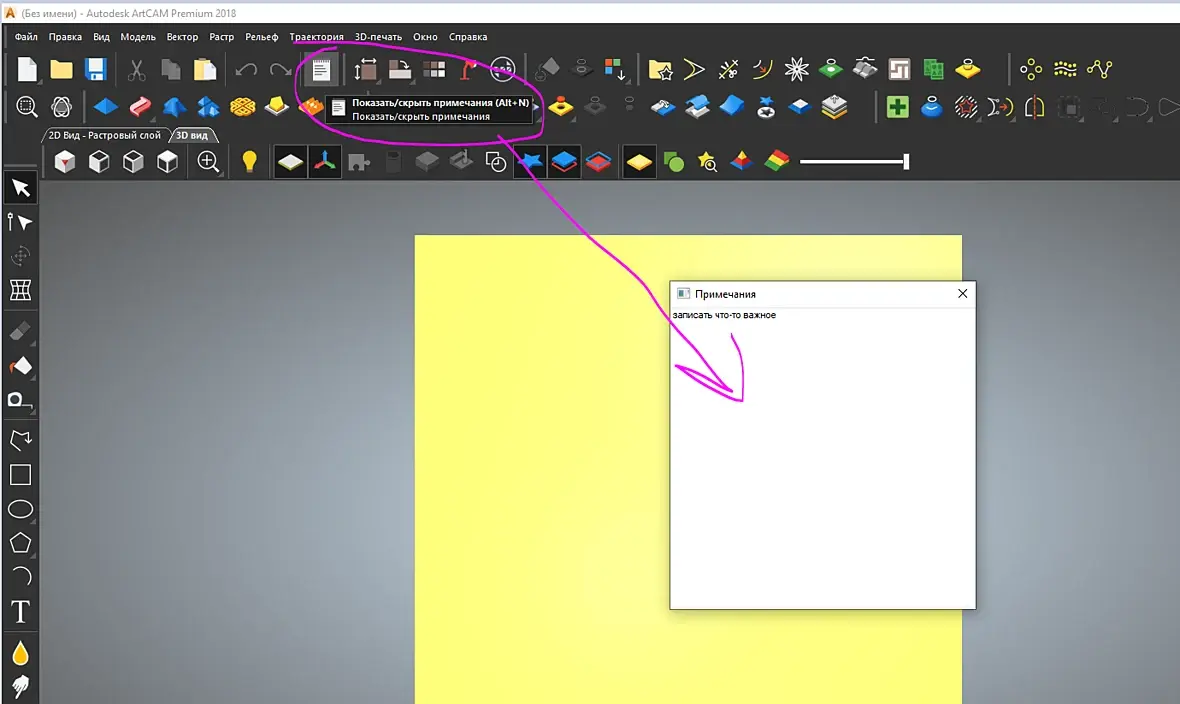1180x704 pixels.
Task: Activate the node editing tool
Action: (x=20, y=222)
